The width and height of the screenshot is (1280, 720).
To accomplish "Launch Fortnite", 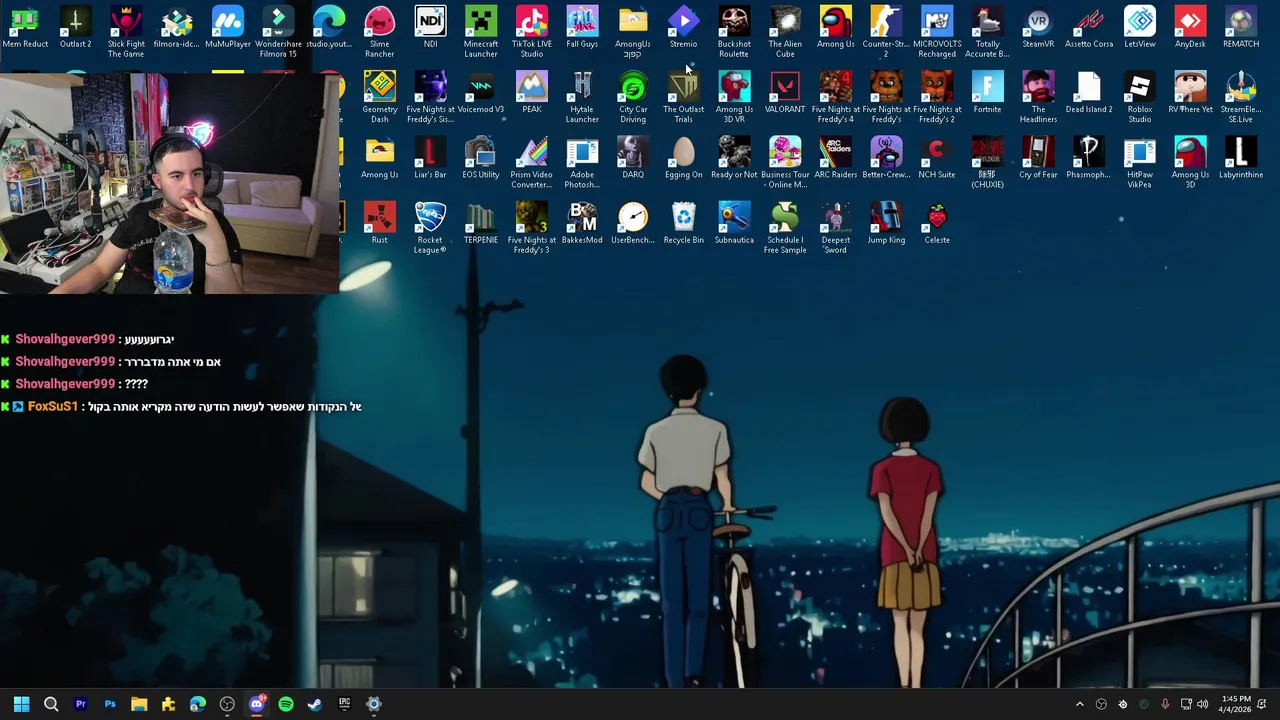I will 987,93.
